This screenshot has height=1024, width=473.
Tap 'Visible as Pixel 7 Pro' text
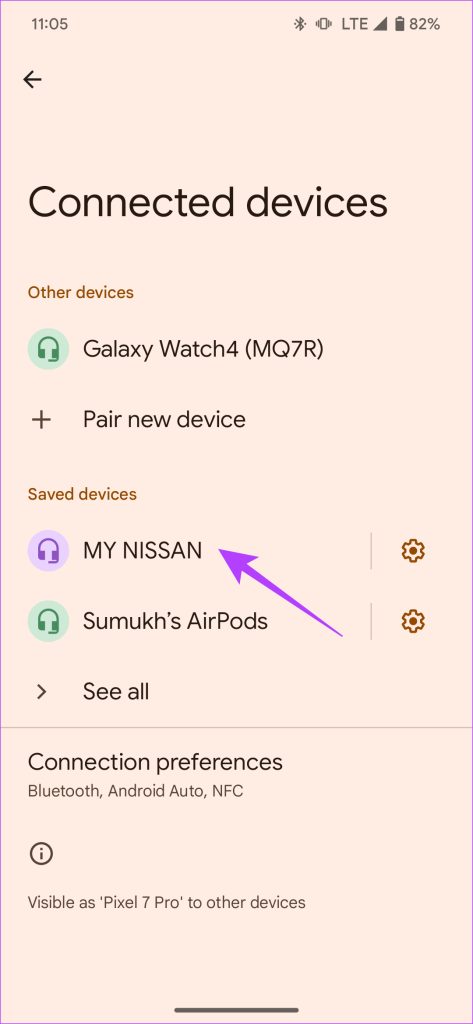pyautogui.click(x=167, y=903)
